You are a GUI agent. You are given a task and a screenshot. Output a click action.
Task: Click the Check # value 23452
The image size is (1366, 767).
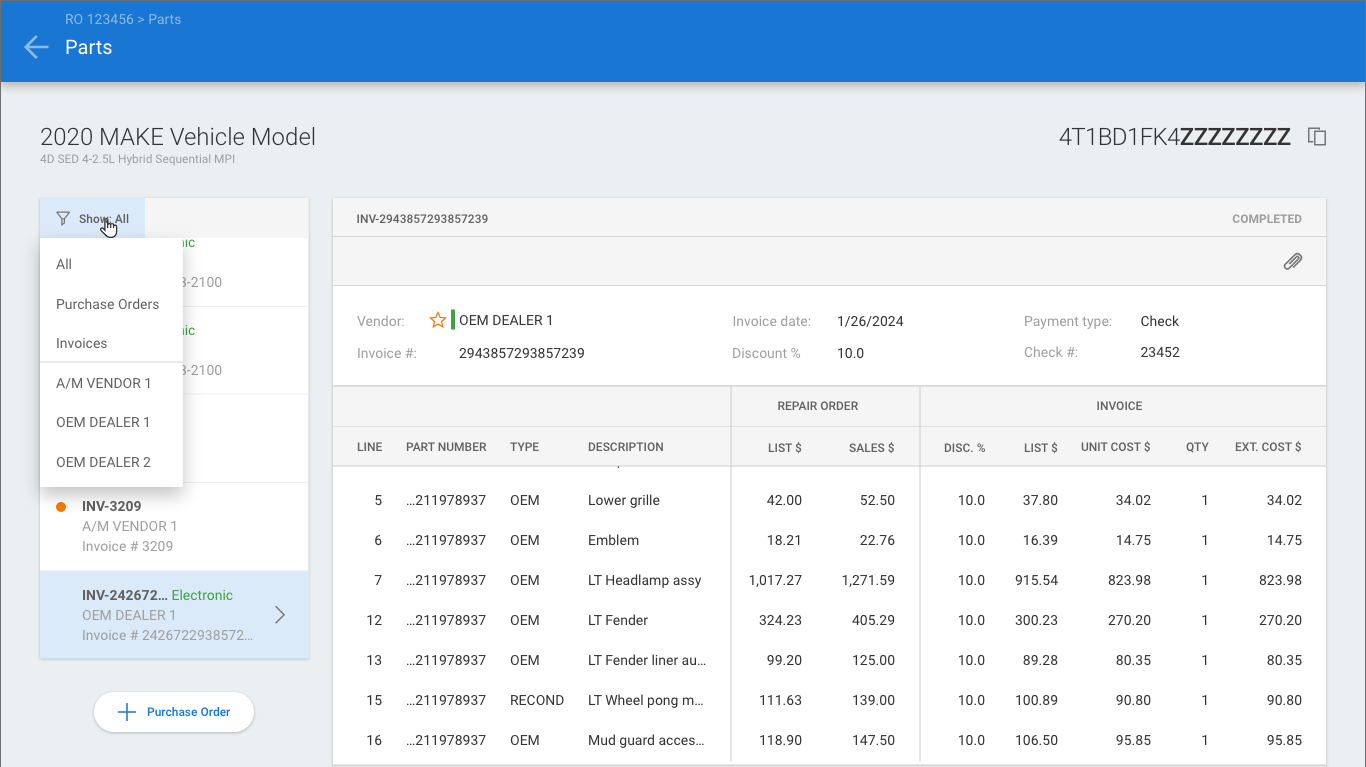tap(1160, 352)
